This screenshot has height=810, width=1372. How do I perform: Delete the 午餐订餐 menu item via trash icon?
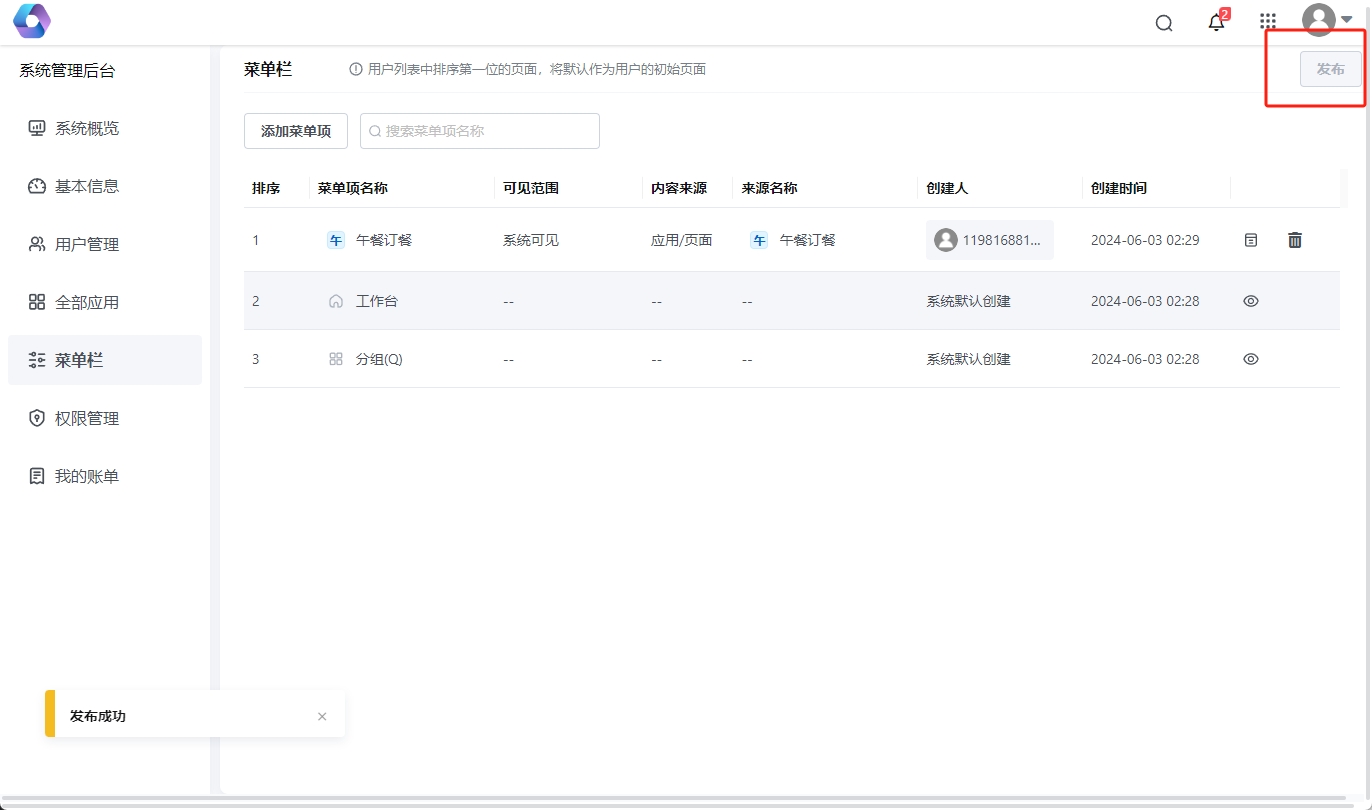click(x=1294, y=240)
